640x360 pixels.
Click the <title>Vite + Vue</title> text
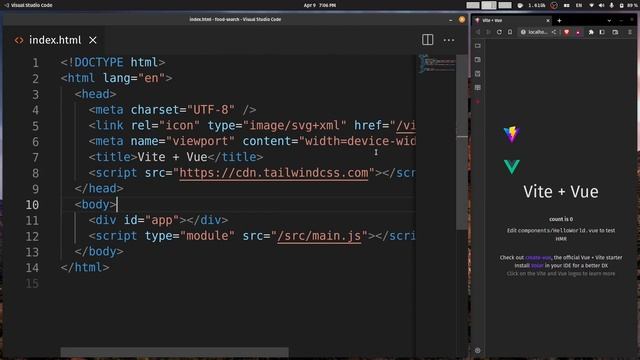(176, 157)
